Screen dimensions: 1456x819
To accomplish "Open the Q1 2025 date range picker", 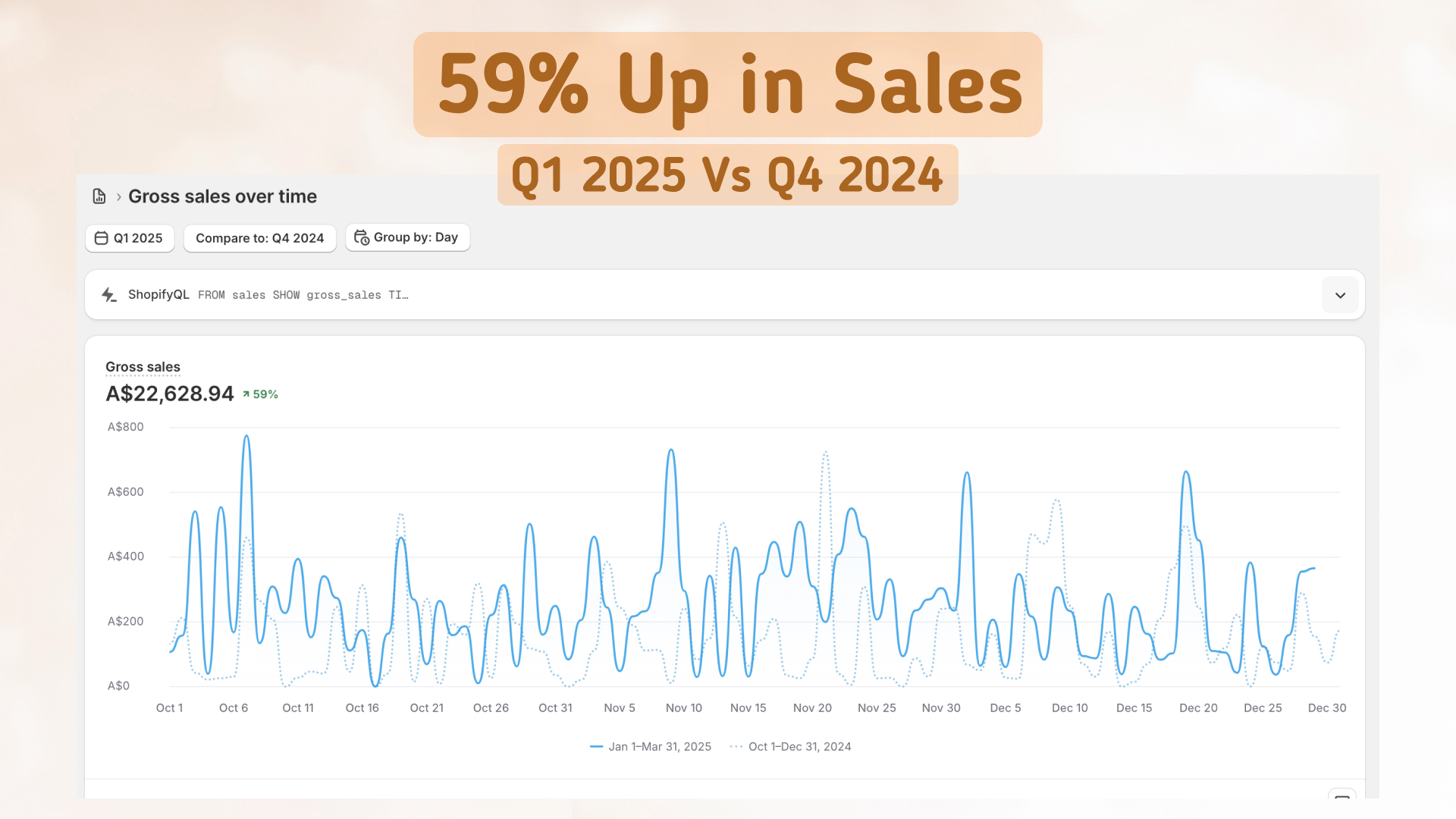I will (x=130, y=238).
